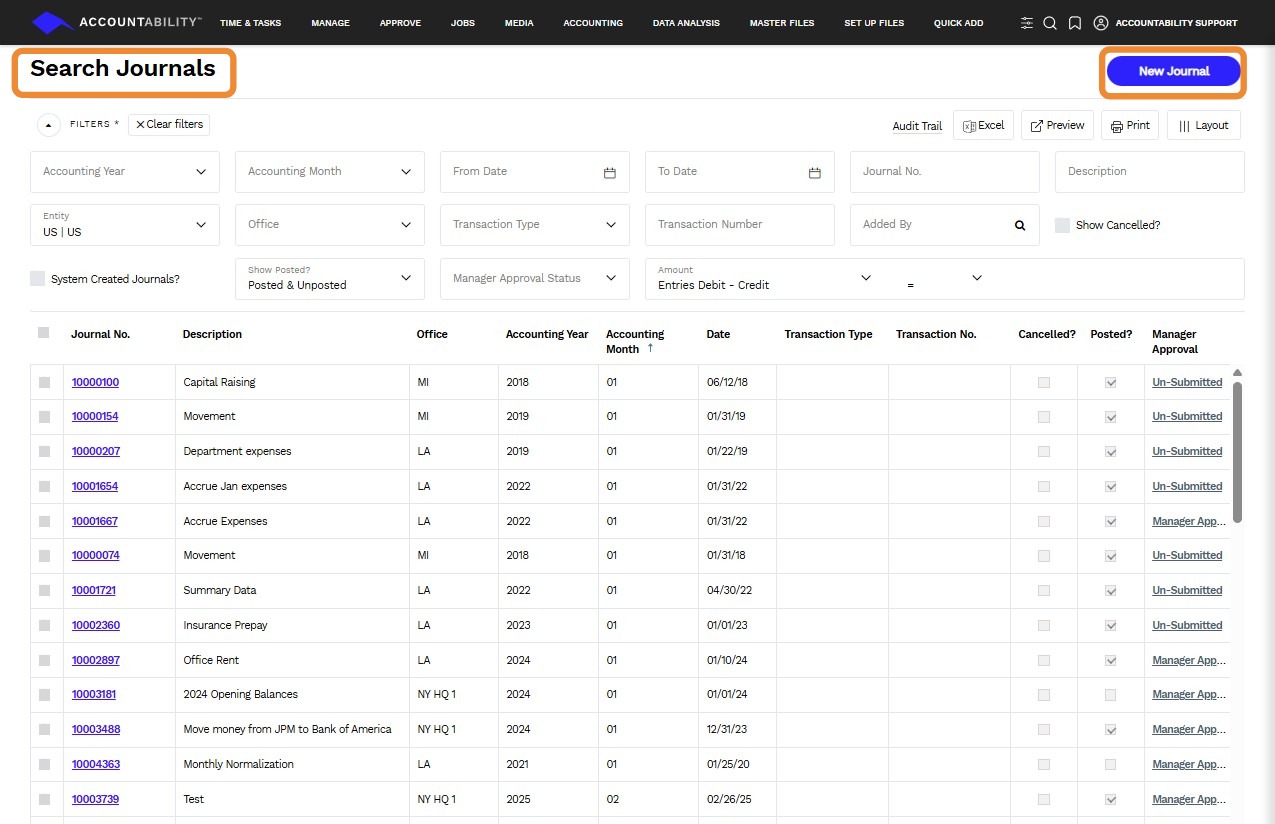Open the From Date calendar icon
1275x824 pixels.
pyautogui.click(x=610, y=173)
